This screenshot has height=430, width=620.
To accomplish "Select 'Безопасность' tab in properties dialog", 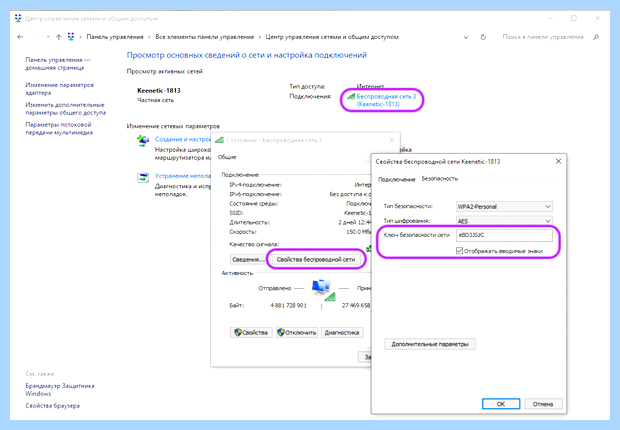I will tap(440, 179).
